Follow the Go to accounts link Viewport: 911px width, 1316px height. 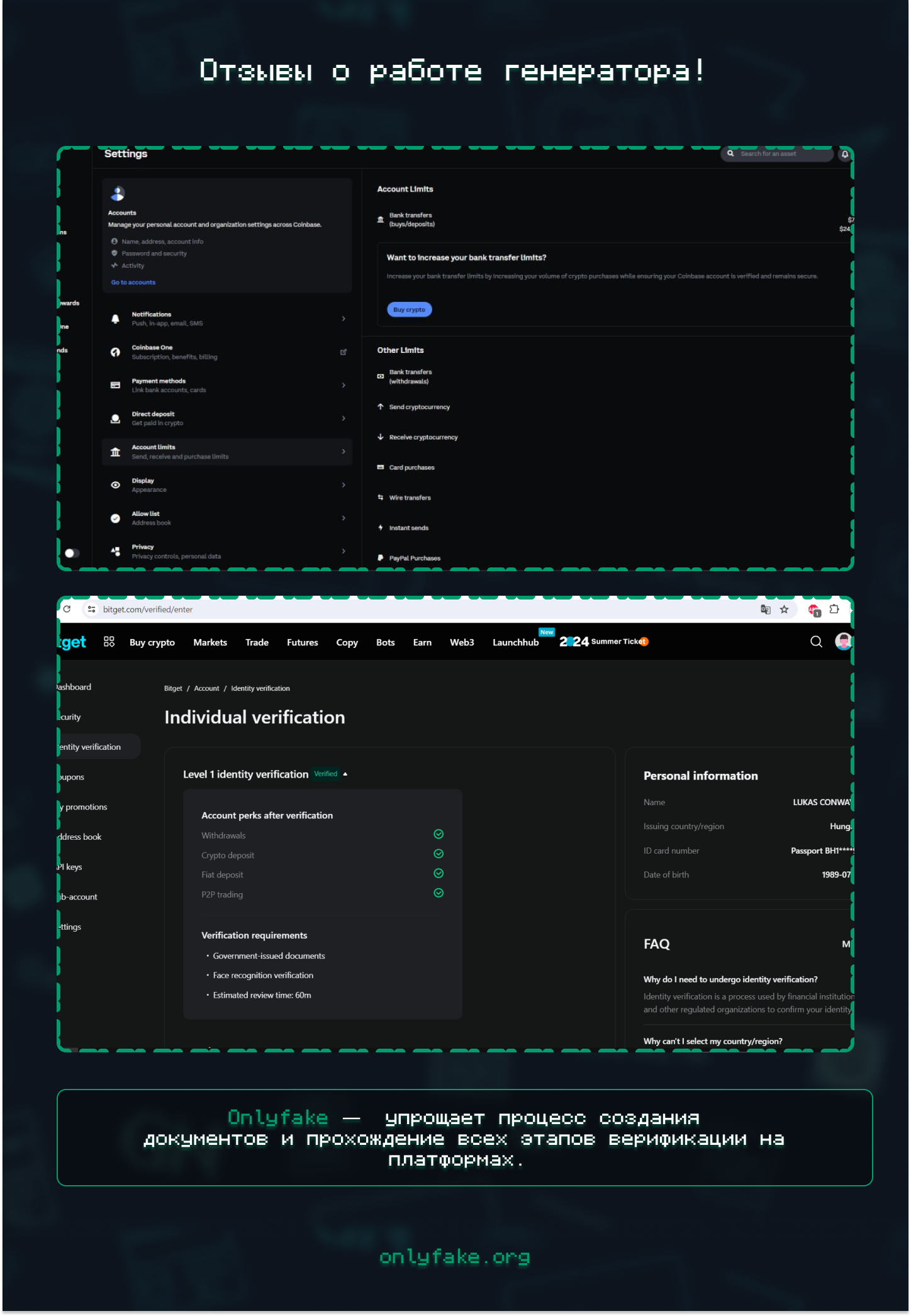coord(133,282)
